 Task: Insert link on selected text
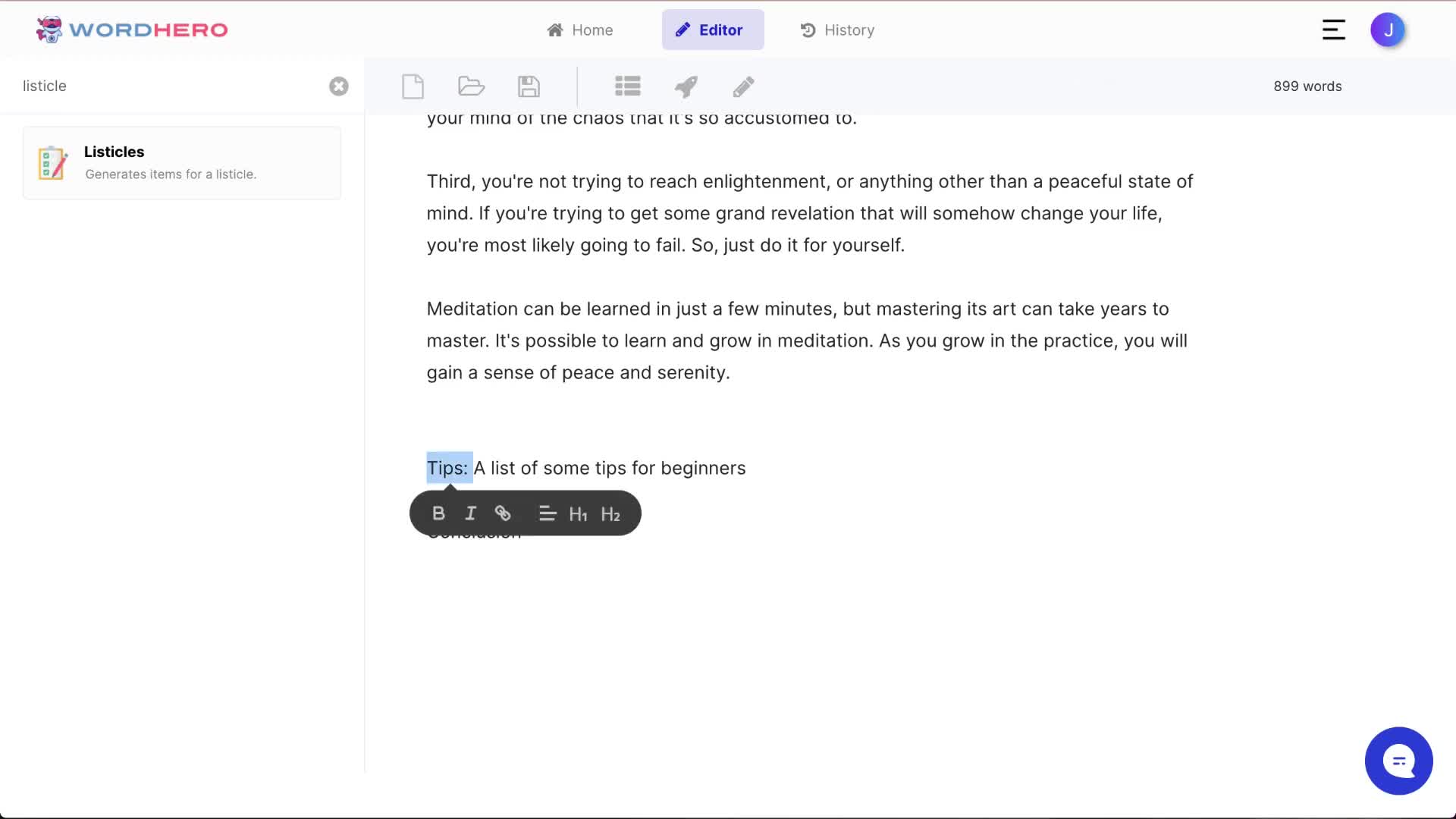click(x=503, y=513)
